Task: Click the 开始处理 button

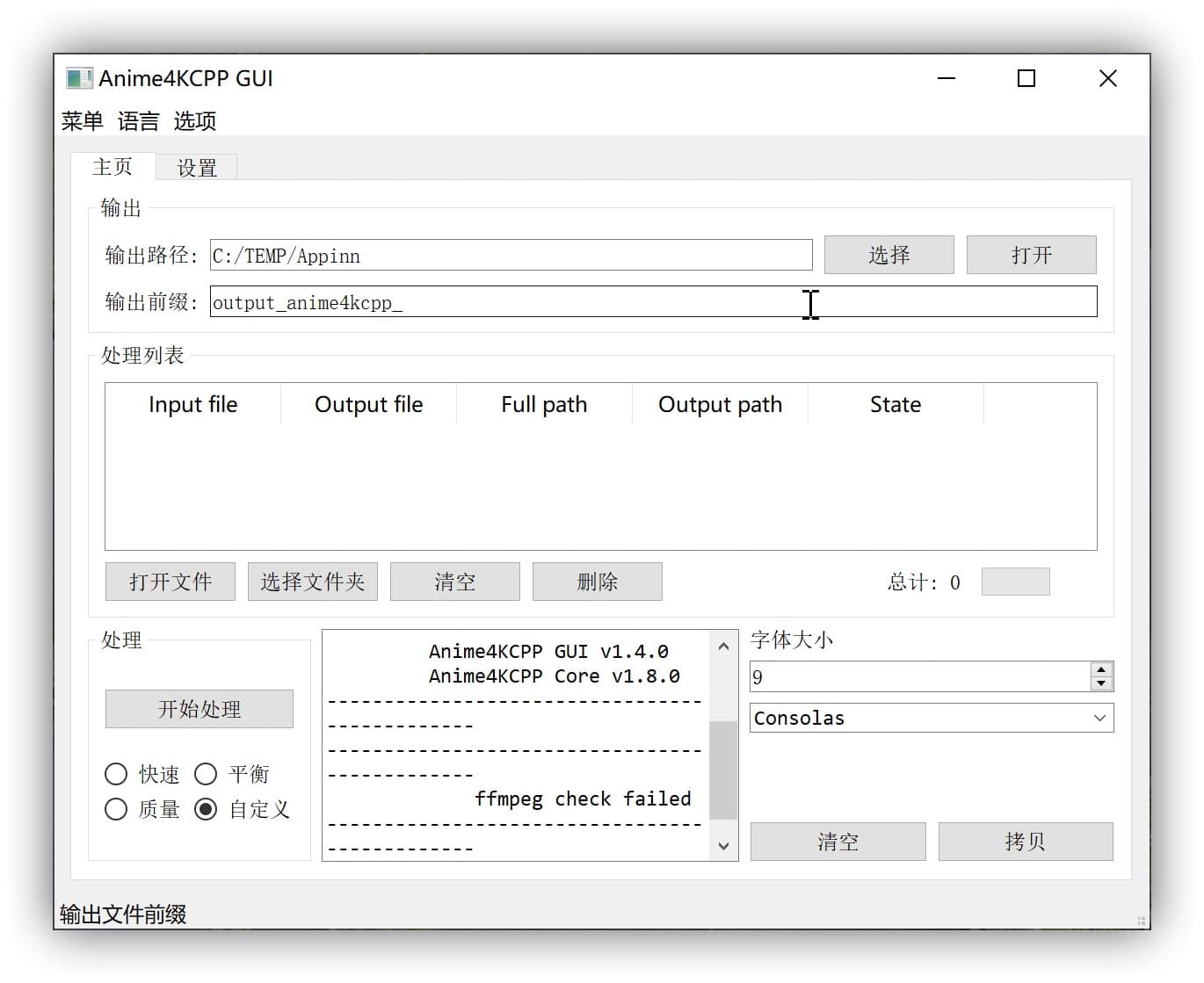Action: [x=199, y=709]
